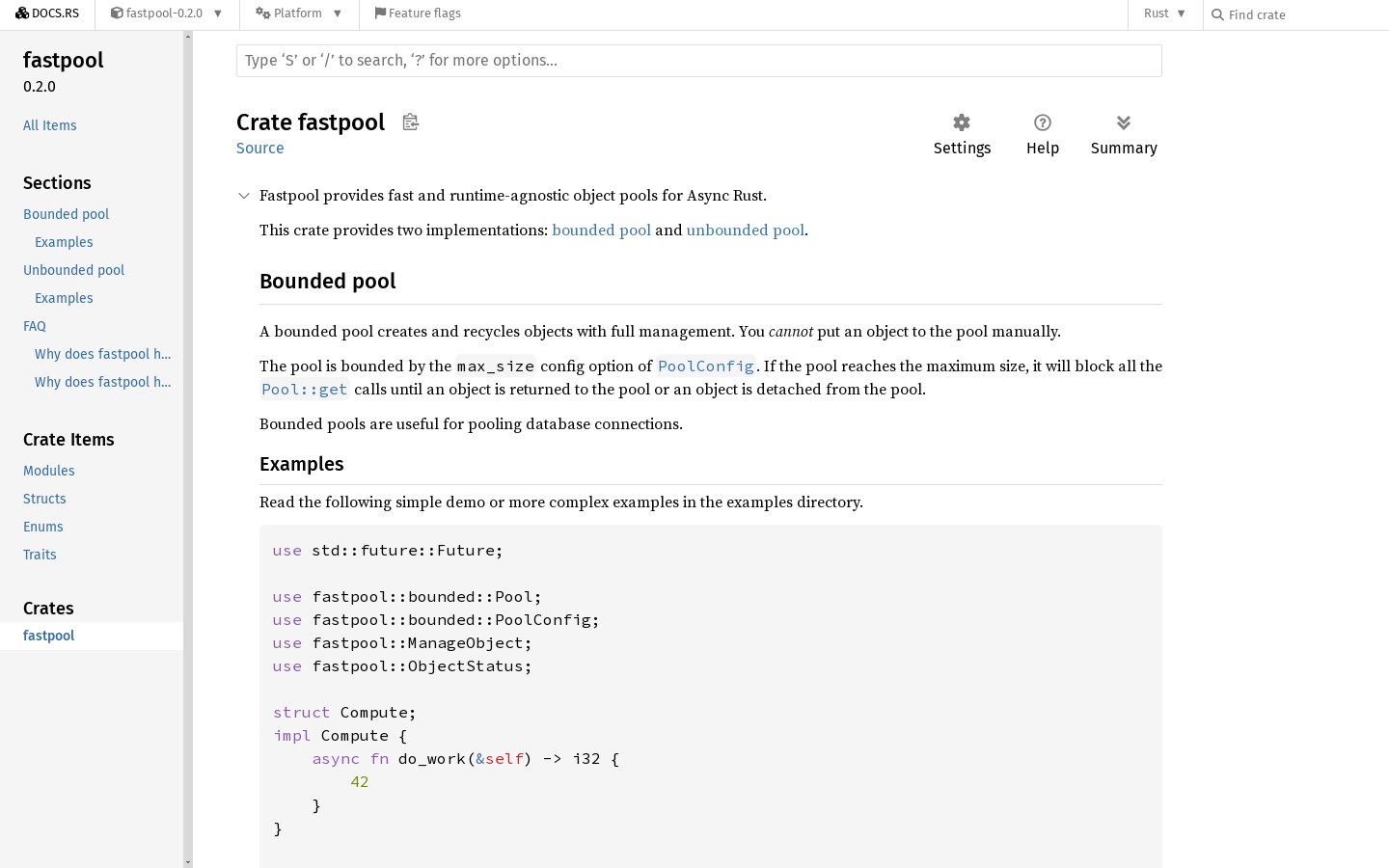This screenshot has height=868, width=1389.
Task: Open the fastpool-0.2.0 crate dropdown
Action: pyautogui.click(x=167, y=14)
